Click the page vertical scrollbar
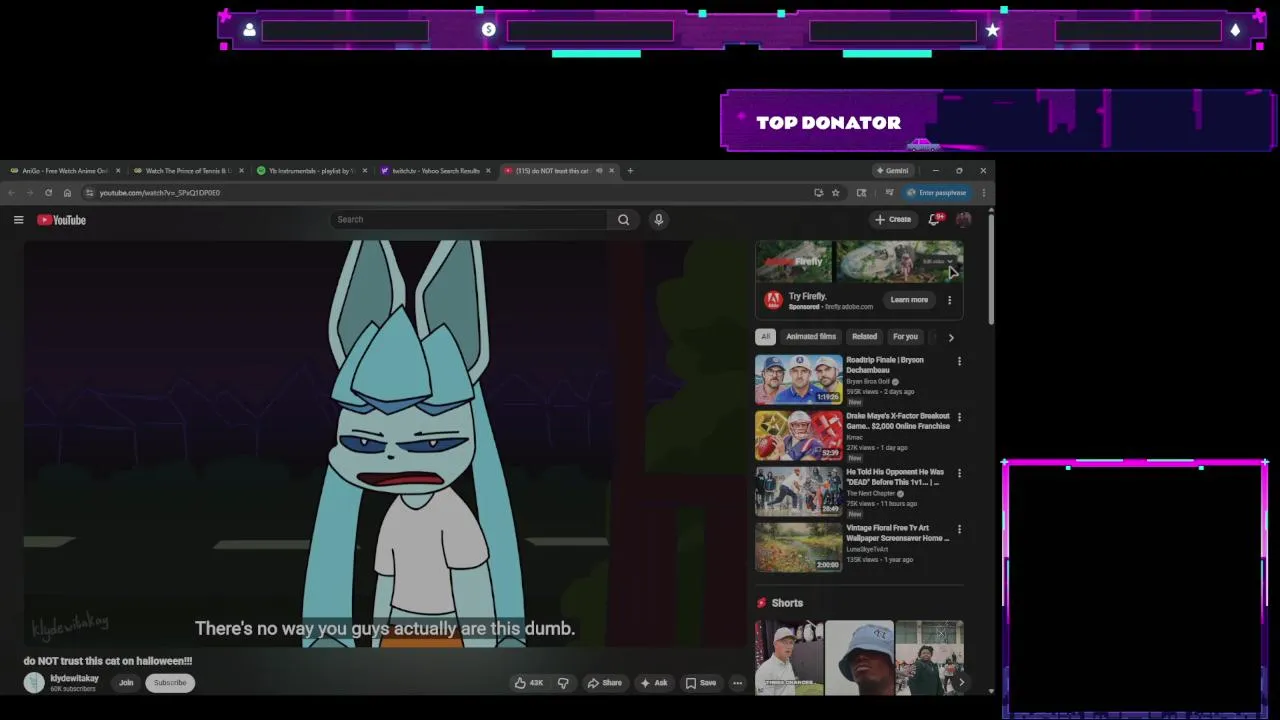 (991, 268)
